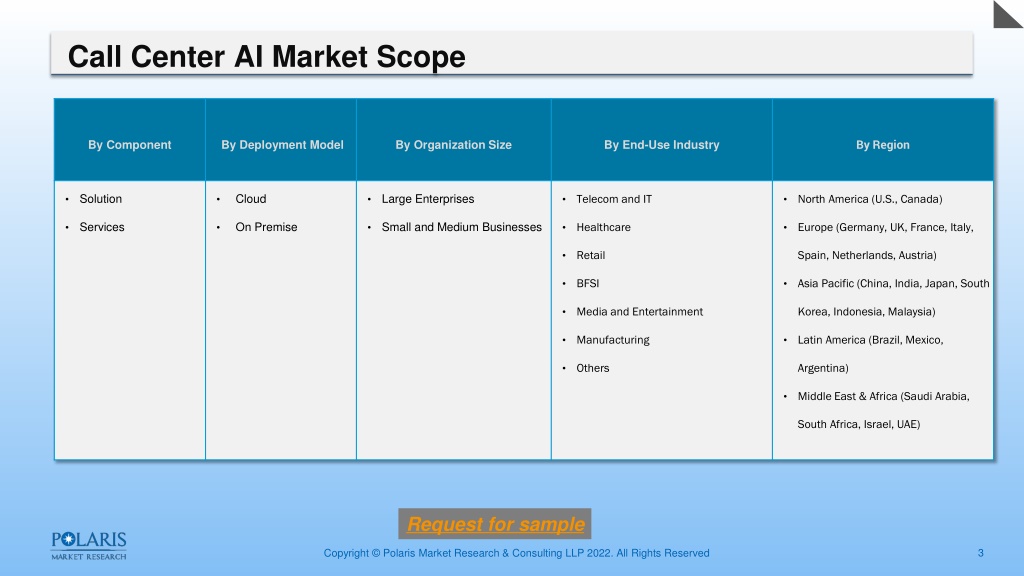This screenshot has width=1024, height=576.
Task: Select the Europe (Germany, UK, France, Italy line
Action: [886, 227]
